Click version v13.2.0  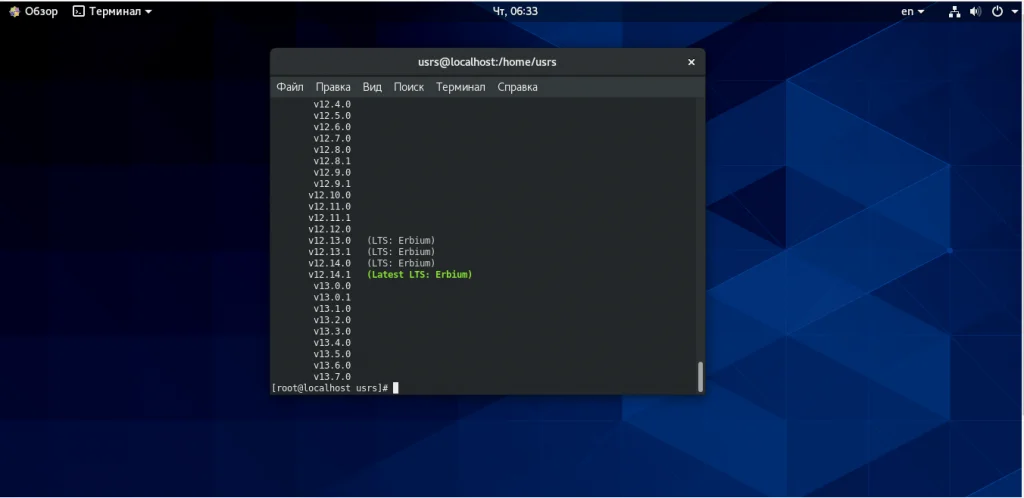coord(332,320)
